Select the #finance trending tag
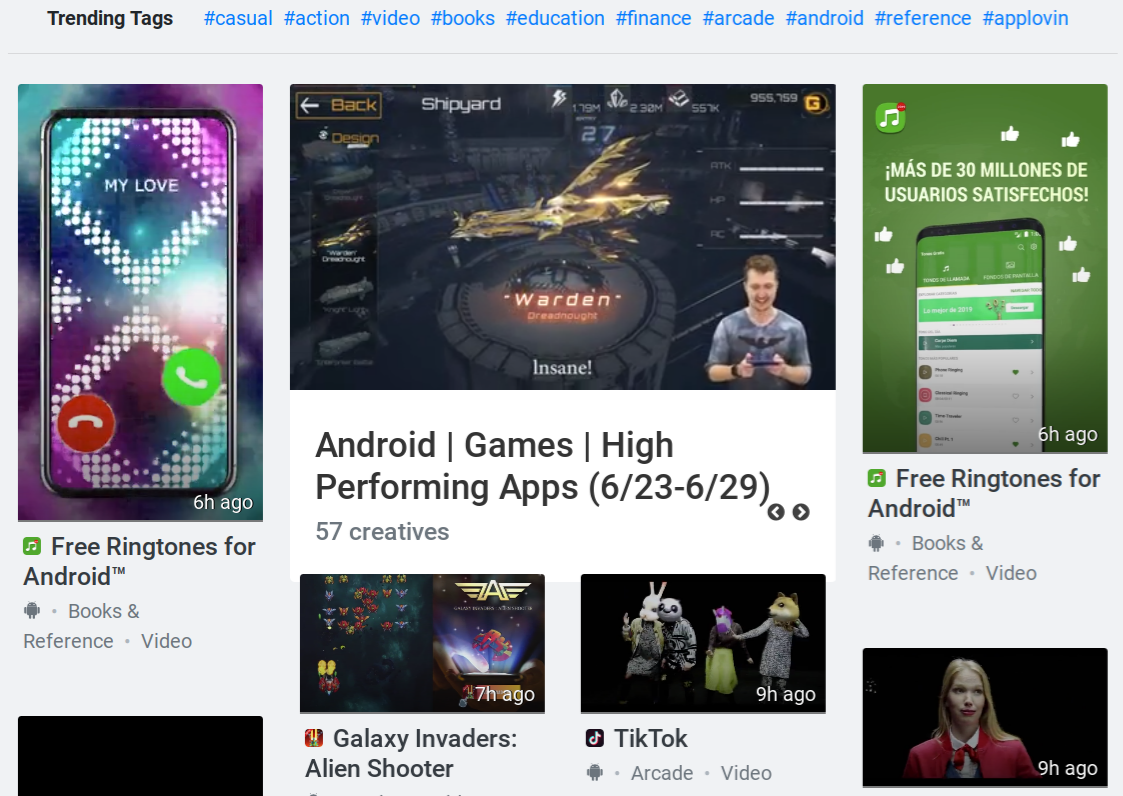 click(x=653, y=18)
